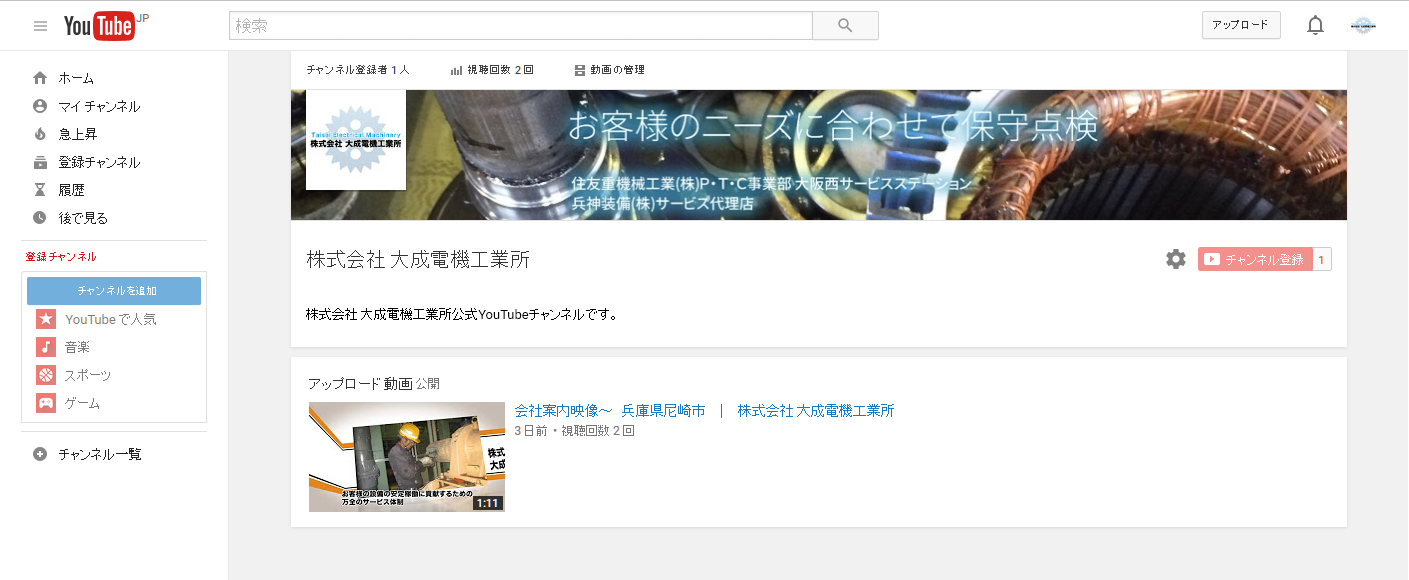The image size is (1409, 580).
Task: Click the My Channel person icon
Action: pos(40,106)
